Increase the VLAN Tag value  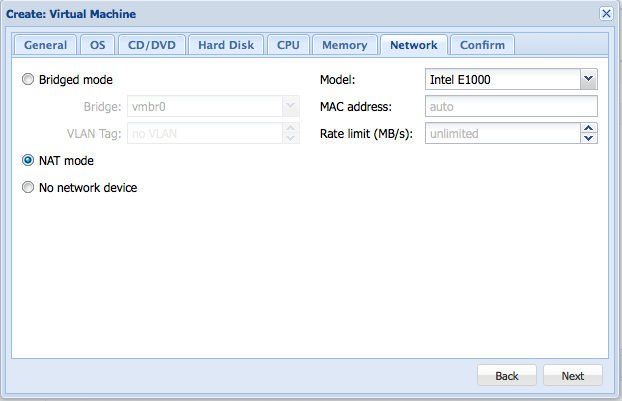(291, 128)
